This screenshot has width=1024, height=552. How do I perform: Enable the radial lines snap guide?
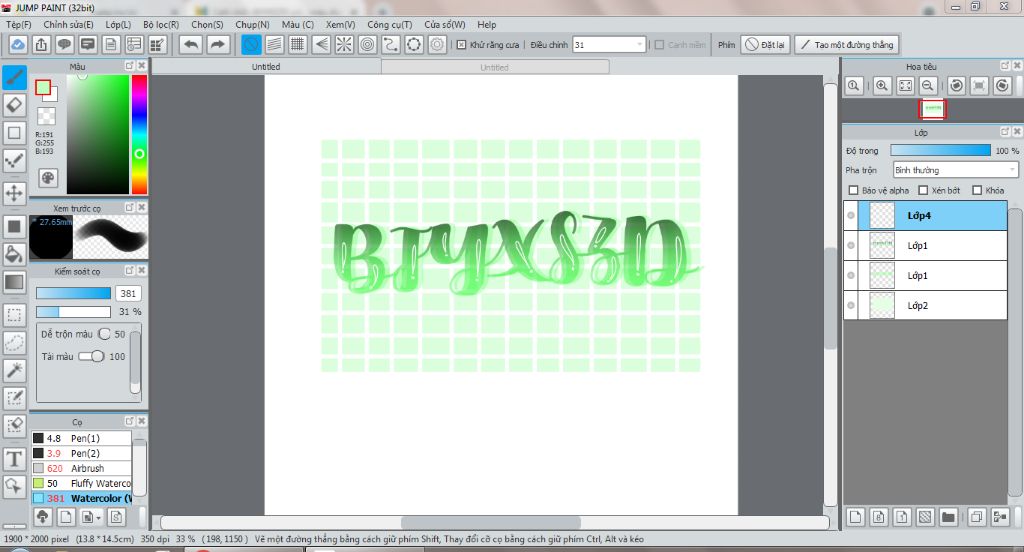[x=344, y=44]
